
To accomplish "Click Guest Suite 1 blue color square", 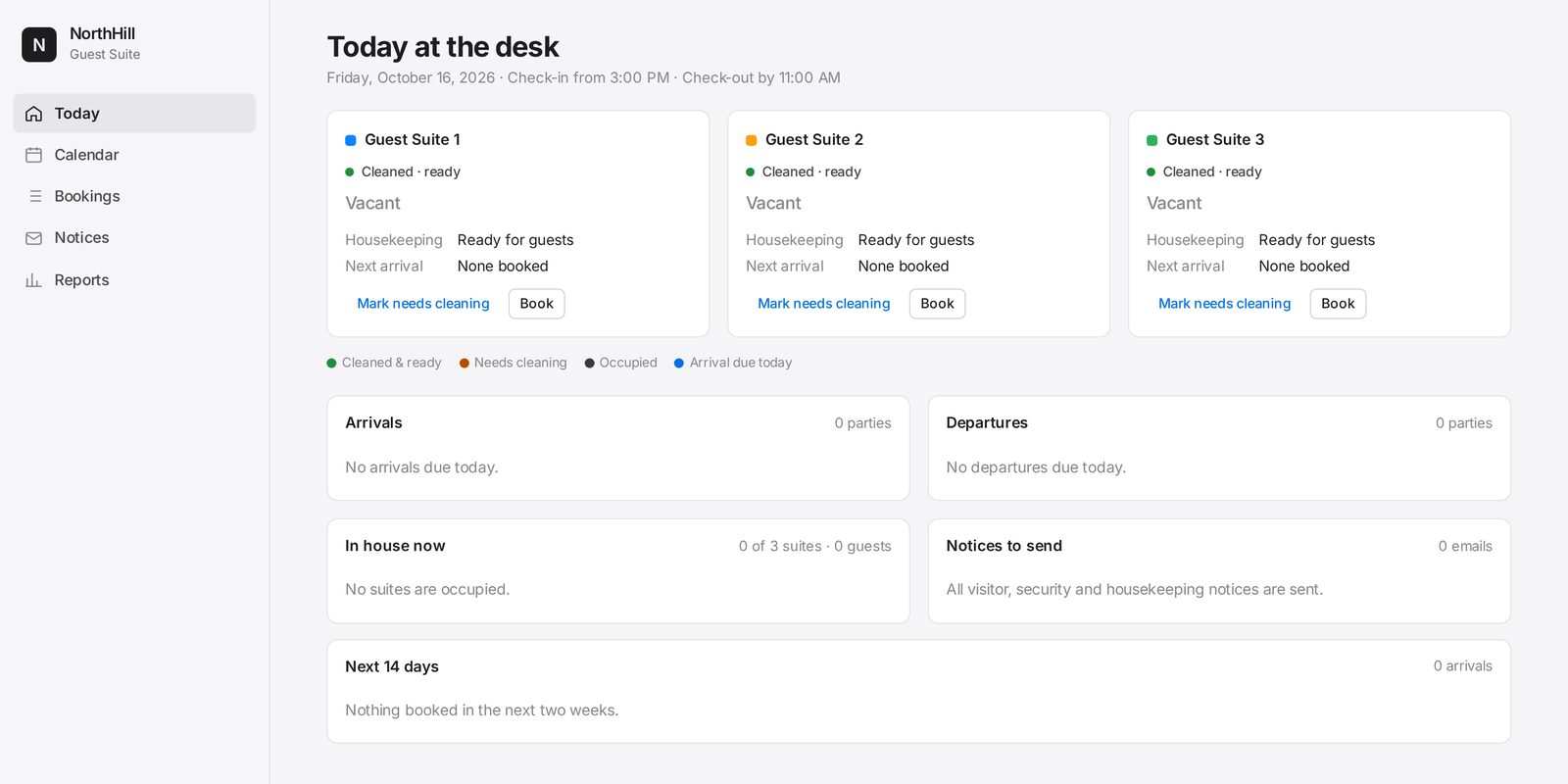I will pyautogui.click(x=351, y=140).
